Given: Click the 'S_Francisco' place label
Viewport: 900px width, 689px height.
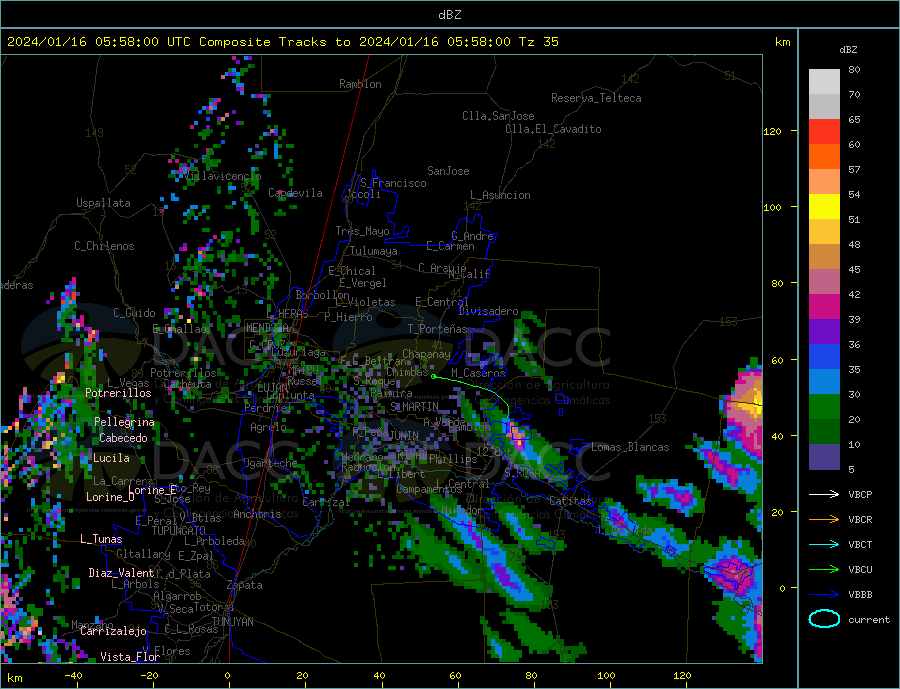Looking at the screenshot, I should pyautogui.click(x=394, y=183).
